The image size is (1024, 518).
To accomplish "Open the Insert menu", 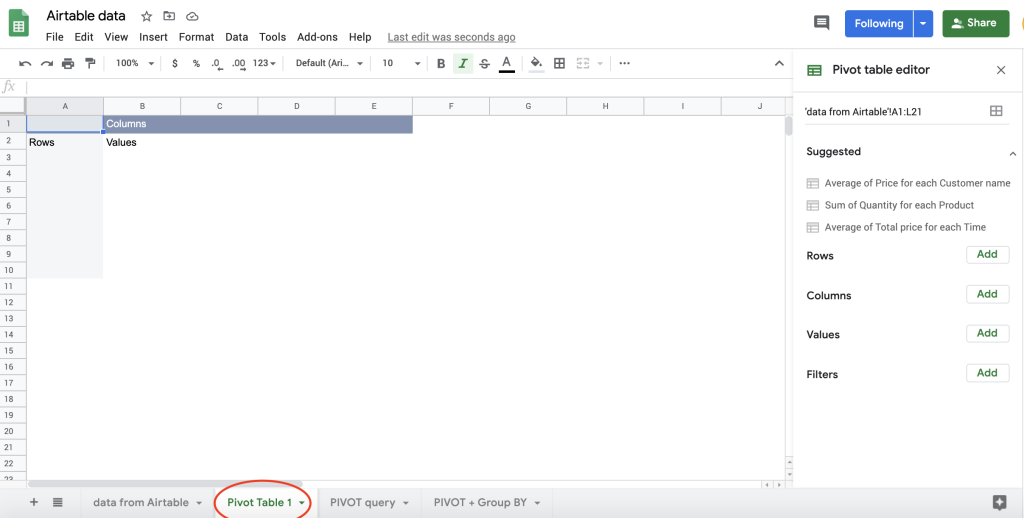I will click(153, 37).
